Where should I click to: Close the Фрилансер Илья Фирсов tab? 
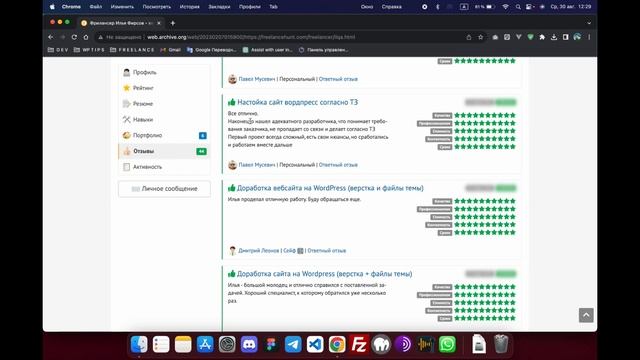tap(159, 23)
